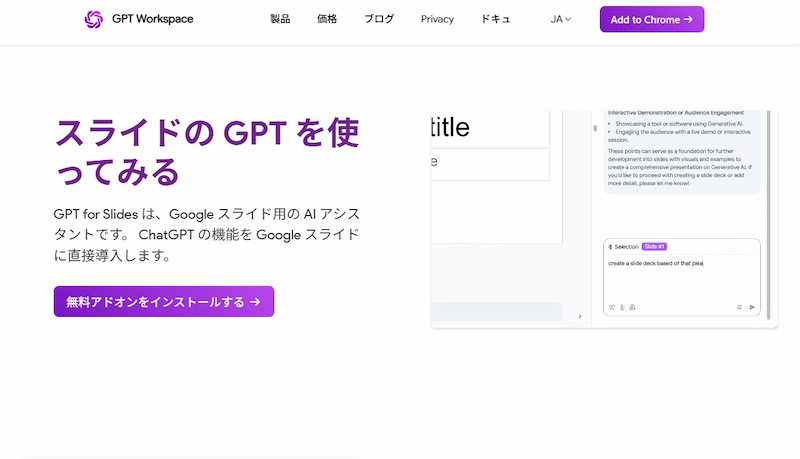Click the スライドの GPT を使ってみる heading
Viewport: 800px width, 459px height.
[207, 152]
